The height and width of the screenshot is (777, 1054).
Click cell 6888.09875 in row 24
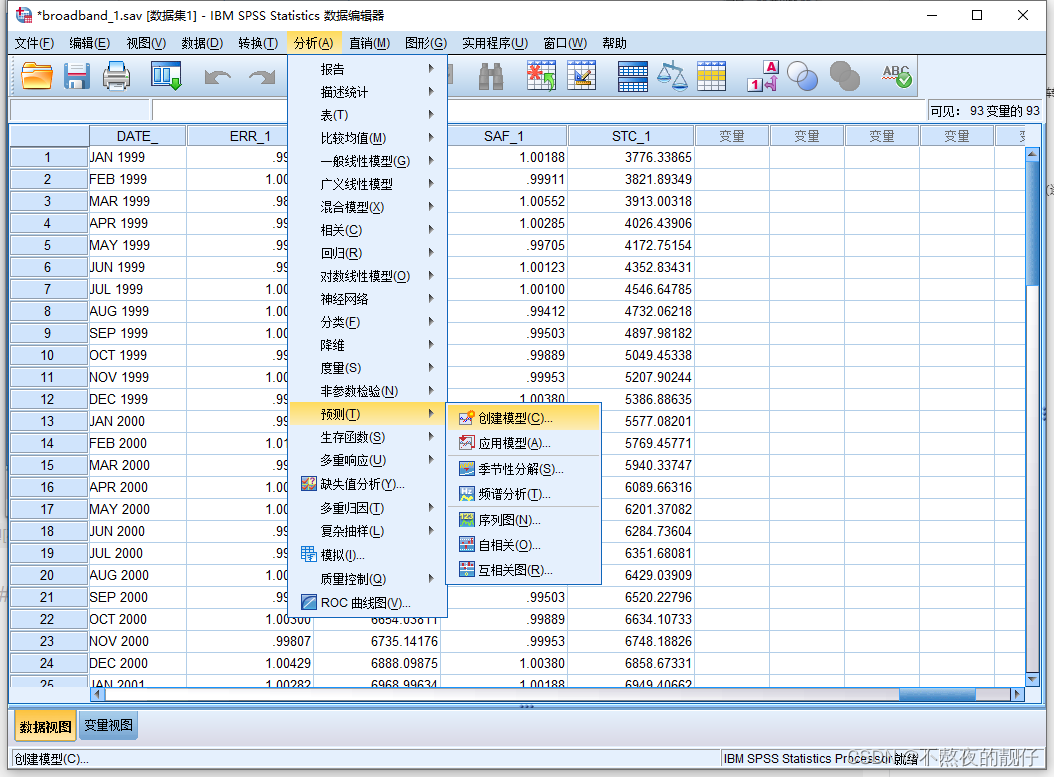coord(377,663)
